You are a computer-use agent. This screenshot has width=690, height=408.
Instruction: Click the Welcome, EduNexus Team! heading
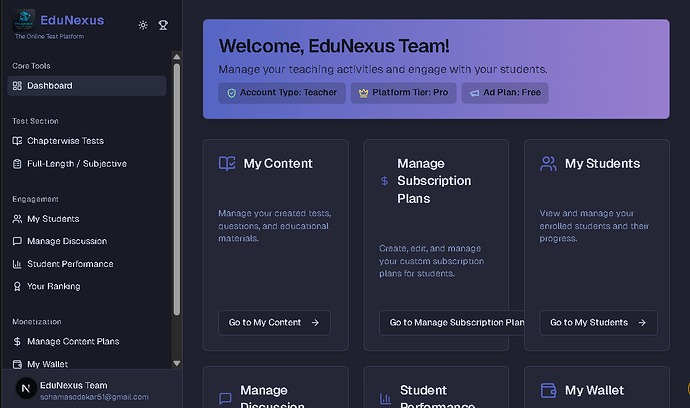334,46
